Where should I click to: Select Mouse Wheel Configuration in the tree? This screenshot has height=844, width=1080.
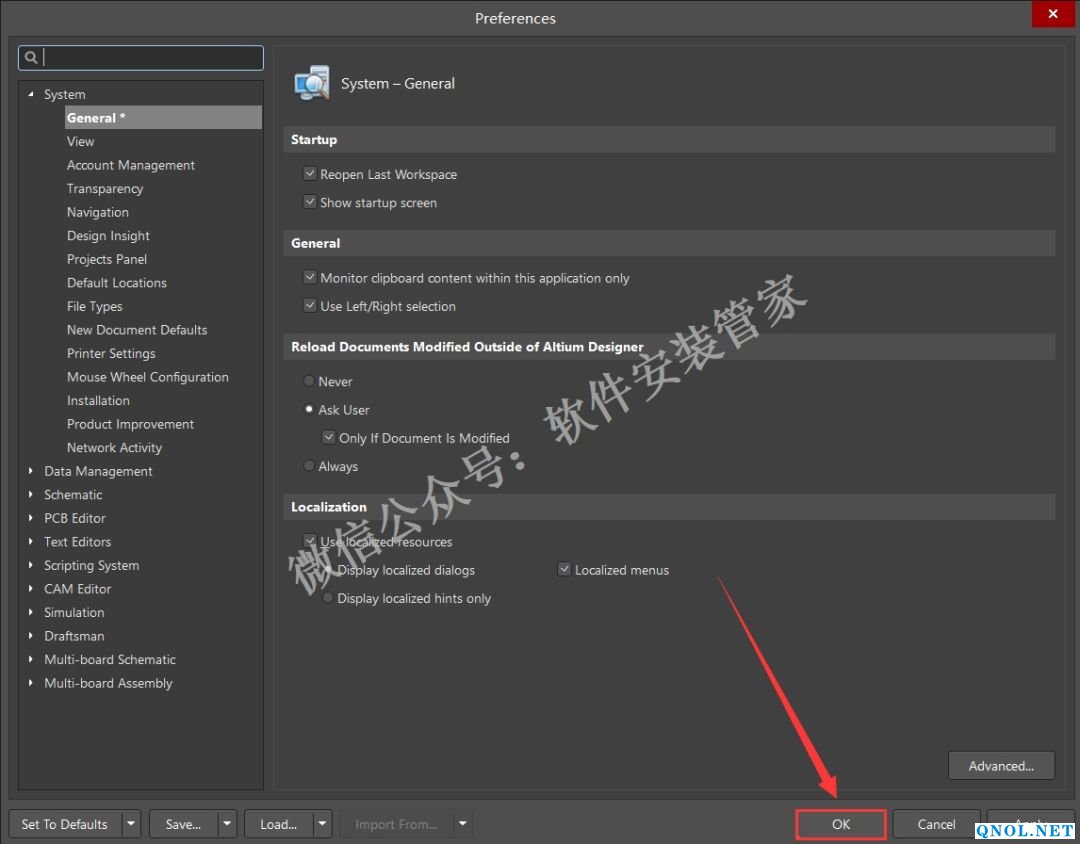pyautogui.click(x=147, y=377)
